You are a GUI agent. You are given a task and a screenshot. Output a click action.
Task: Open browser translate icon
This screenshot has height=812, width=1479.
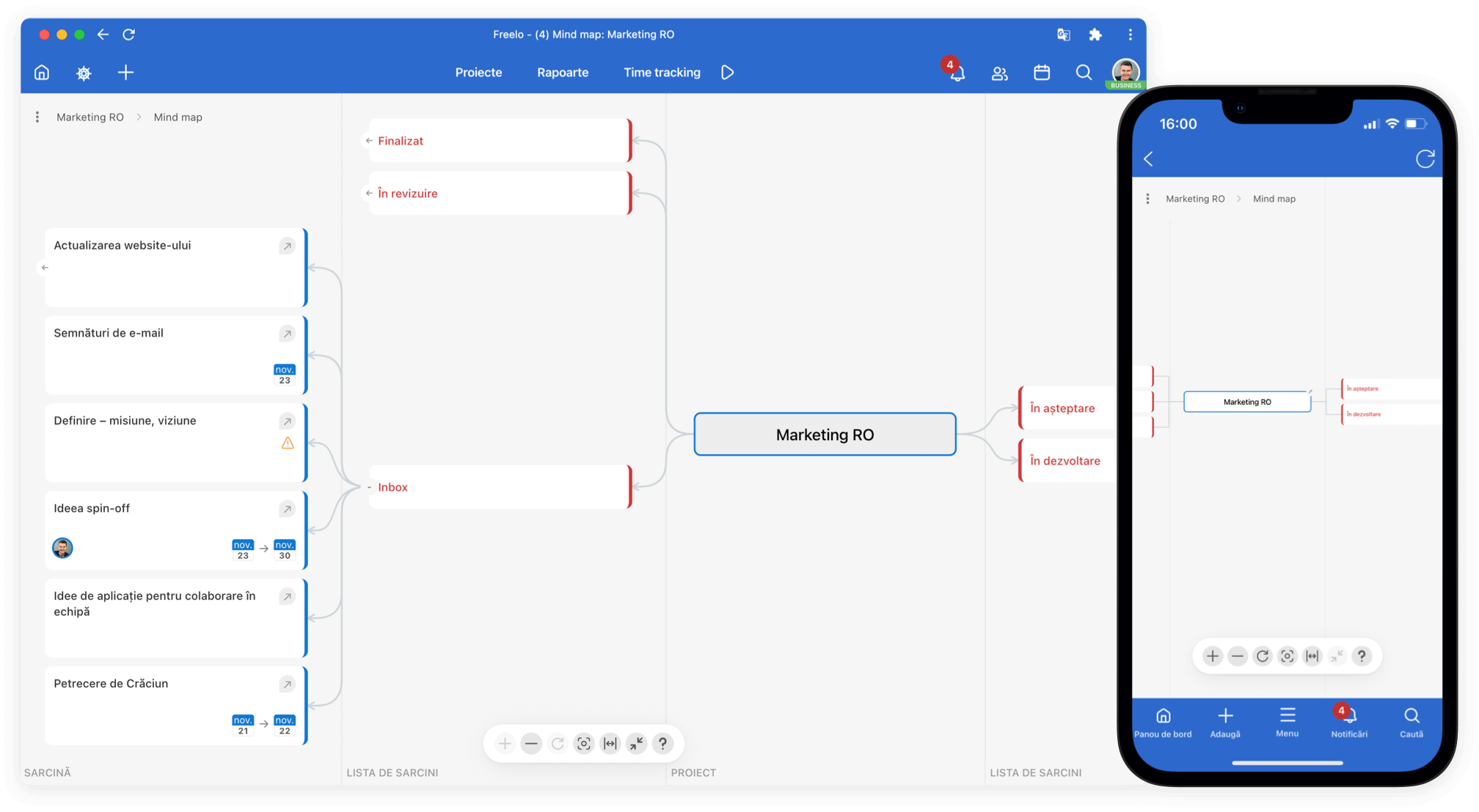click(x=1063, y=34)
